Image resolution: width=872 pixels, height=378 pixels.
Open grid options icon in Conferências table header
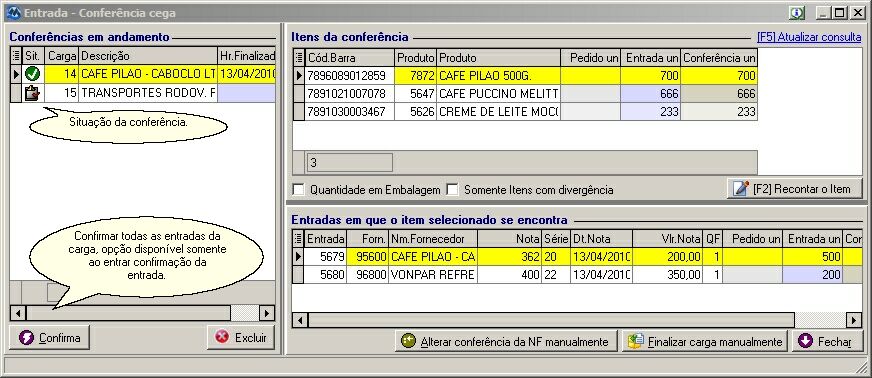click(x=16, y=56)
